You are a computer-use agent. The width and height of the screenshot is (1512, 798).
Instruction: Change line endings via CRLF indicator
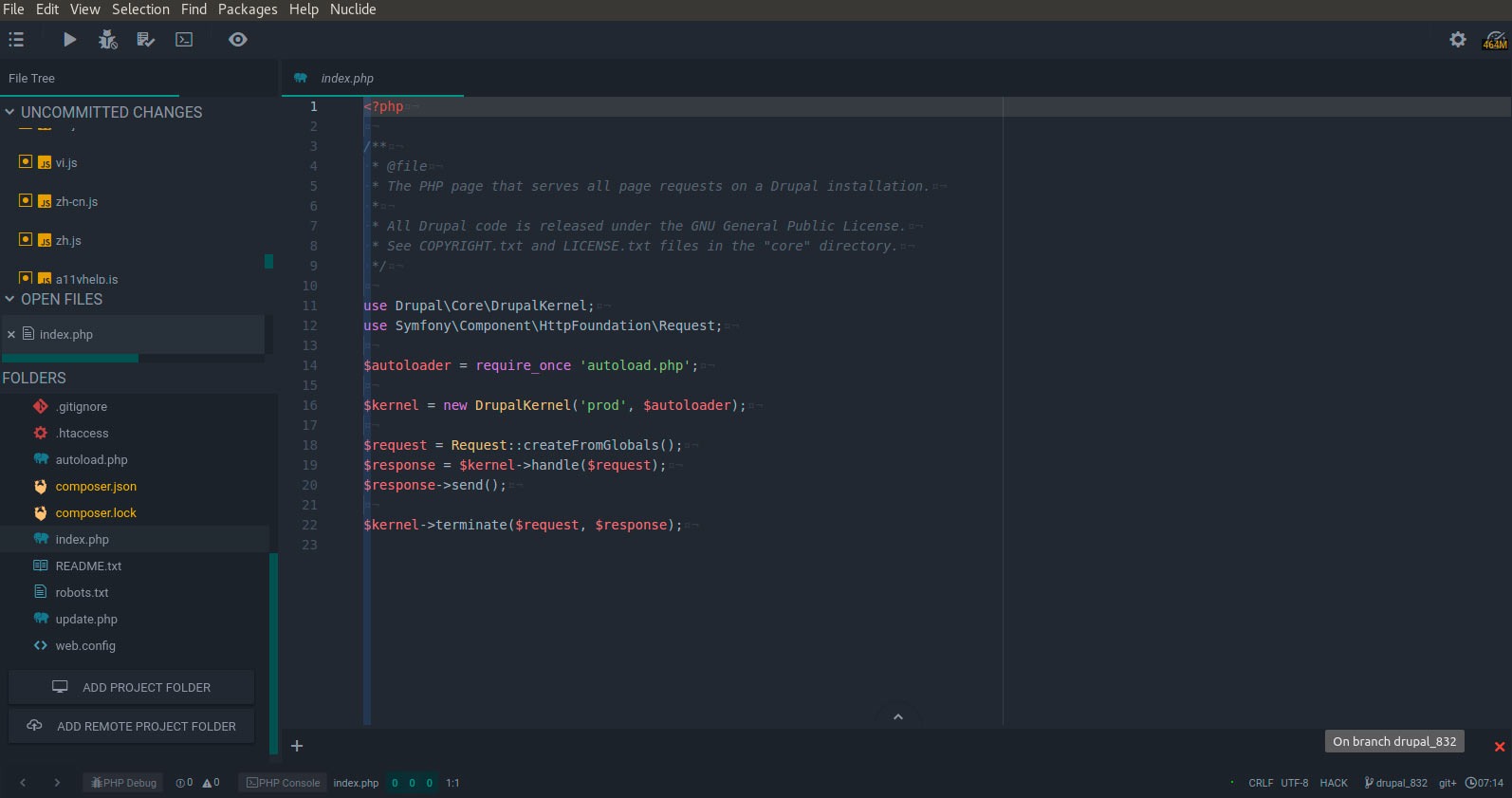(1261, 783)
